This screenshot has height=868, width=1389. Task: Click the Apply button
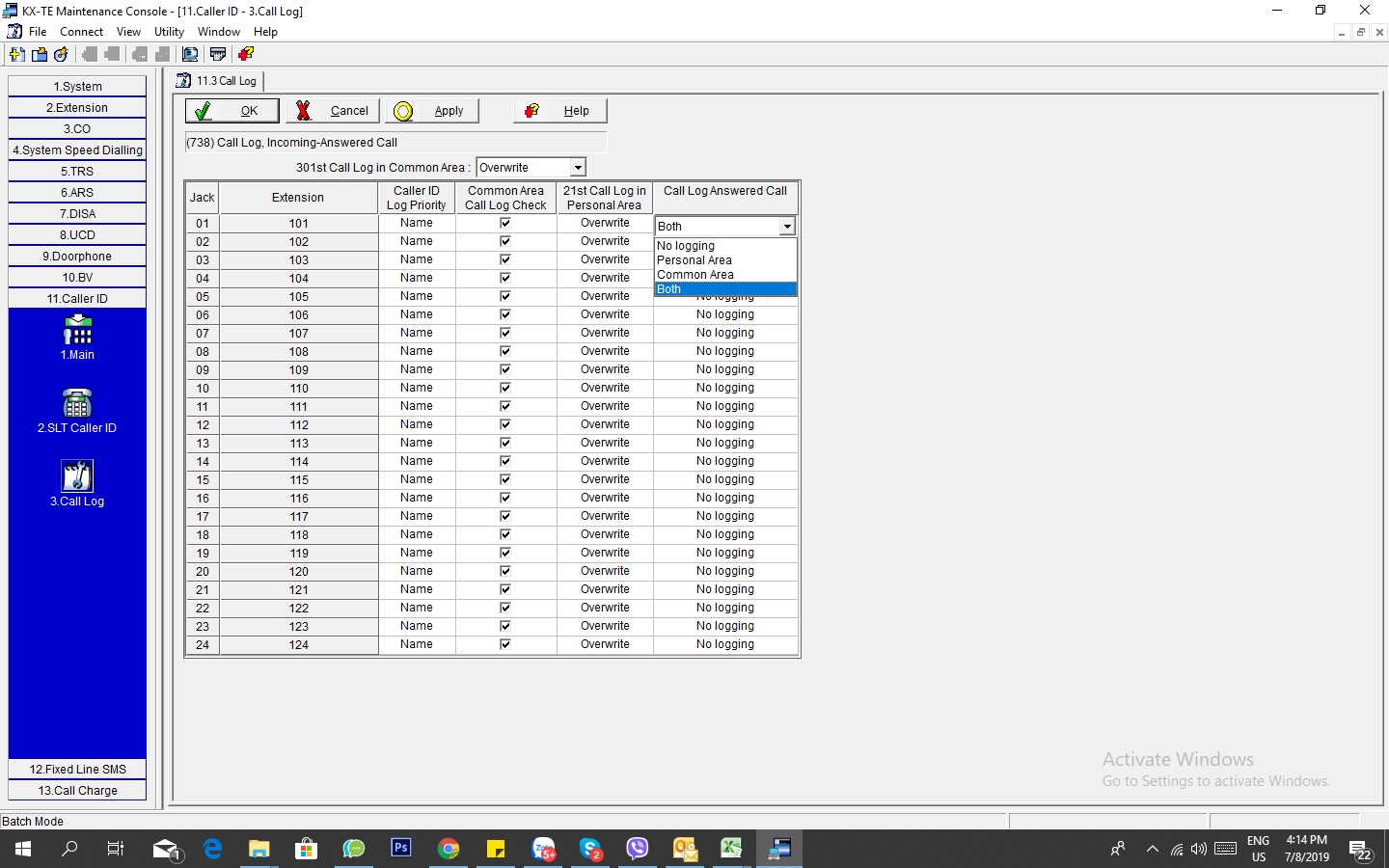pyautogui.click(x=433, y=111)
